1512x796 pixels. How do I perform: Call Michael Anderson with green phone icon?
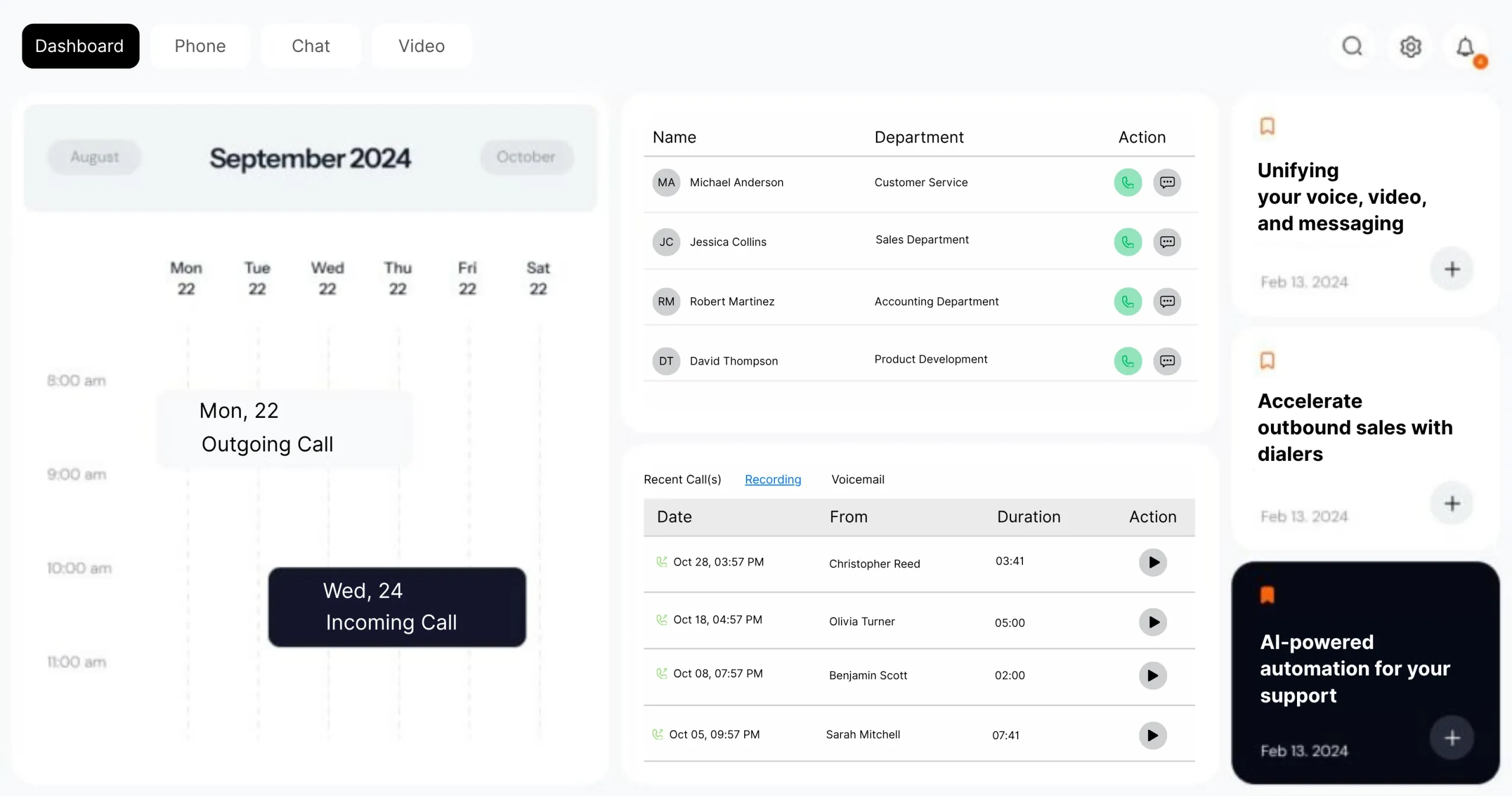(1128, 183)
